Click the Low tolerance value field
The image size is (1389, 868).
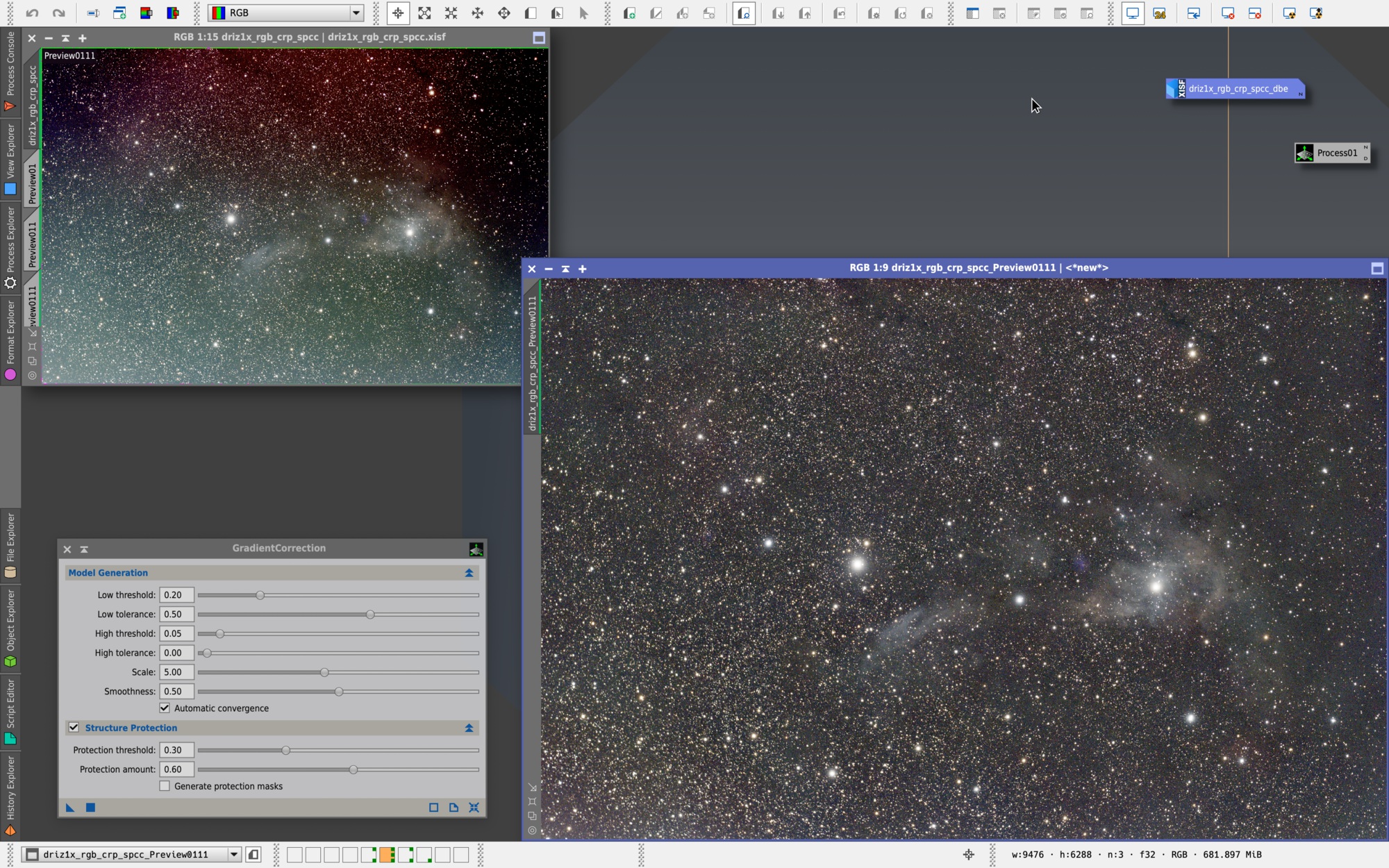click(176, 614)
